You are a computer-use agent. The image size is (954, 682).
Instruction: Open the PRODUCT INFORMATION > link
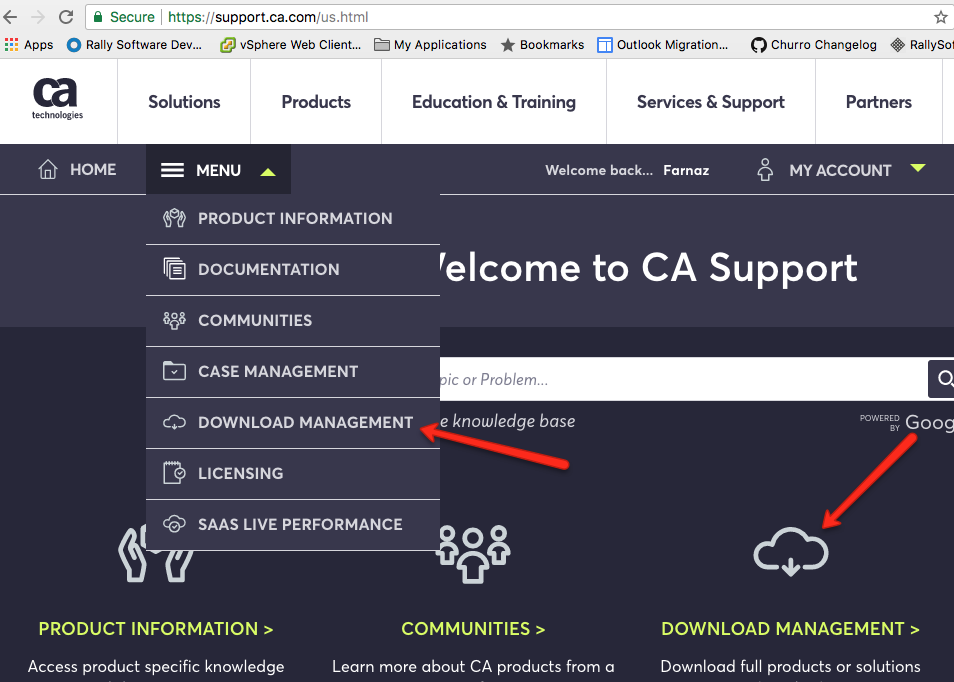coord(156,628)
